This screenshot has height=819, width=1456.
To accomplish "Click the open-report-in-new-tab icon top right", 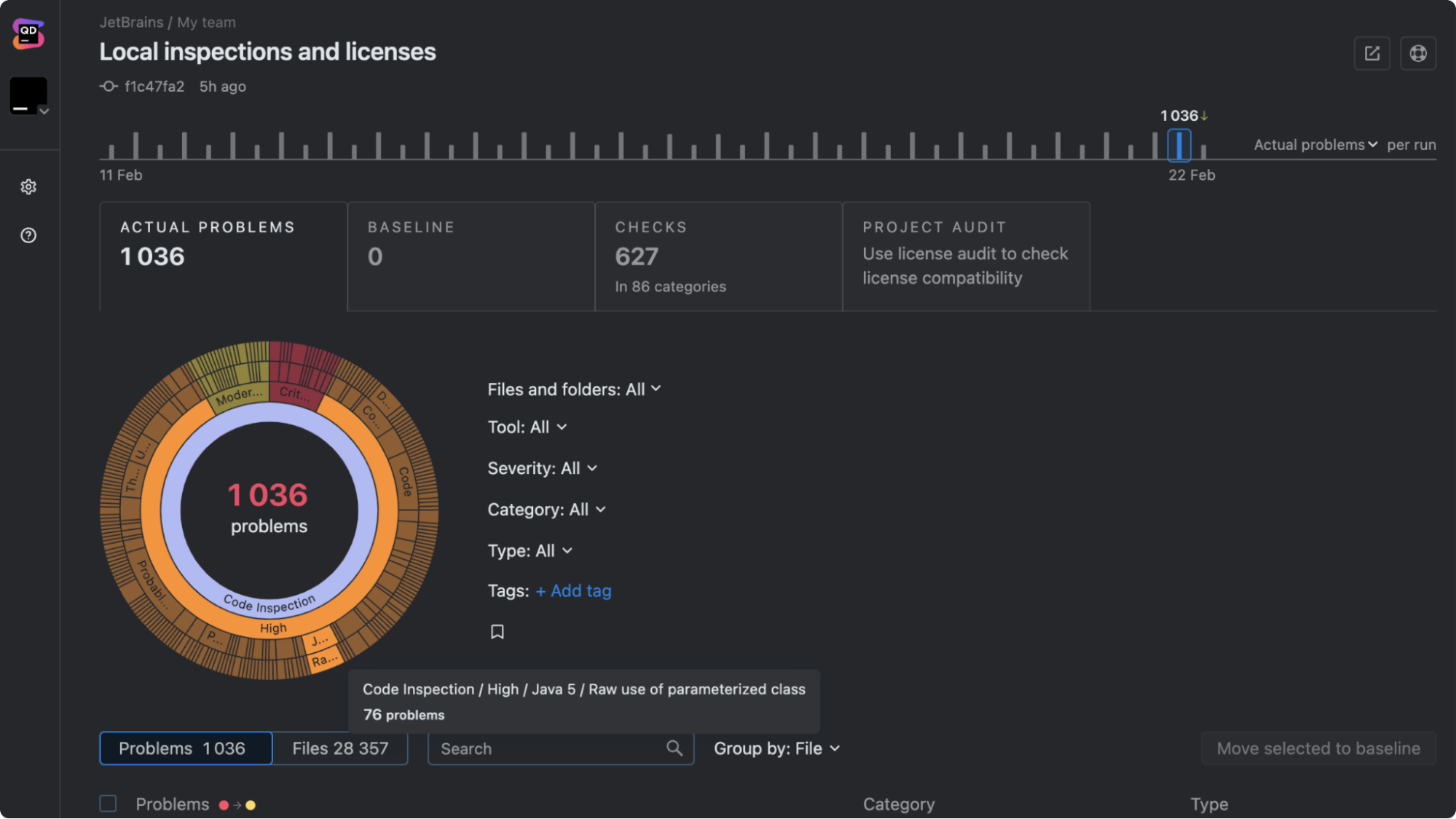I will [x=1372, y=52].
